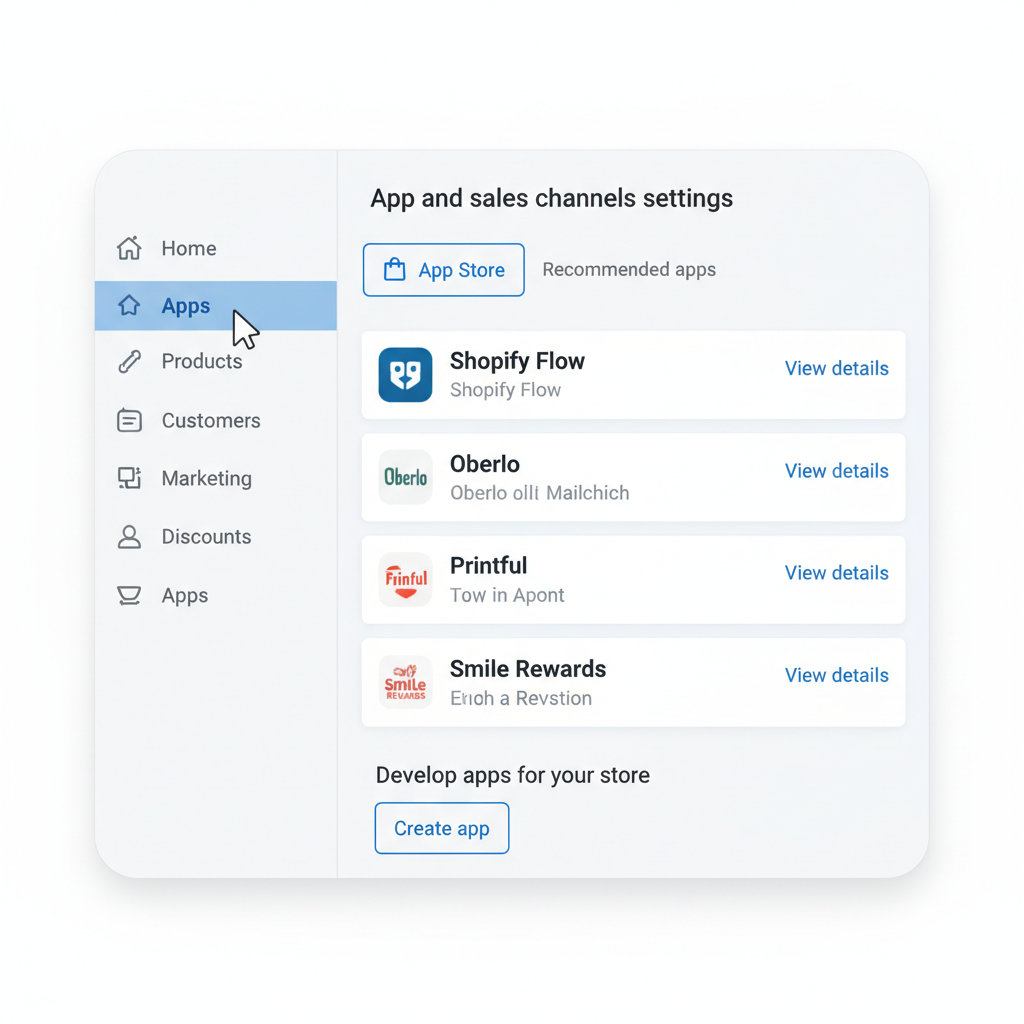The width and height of the screenshot is (1024, 1024).
Task: Click the Shopify Flow list row
Action: (633, 375)
